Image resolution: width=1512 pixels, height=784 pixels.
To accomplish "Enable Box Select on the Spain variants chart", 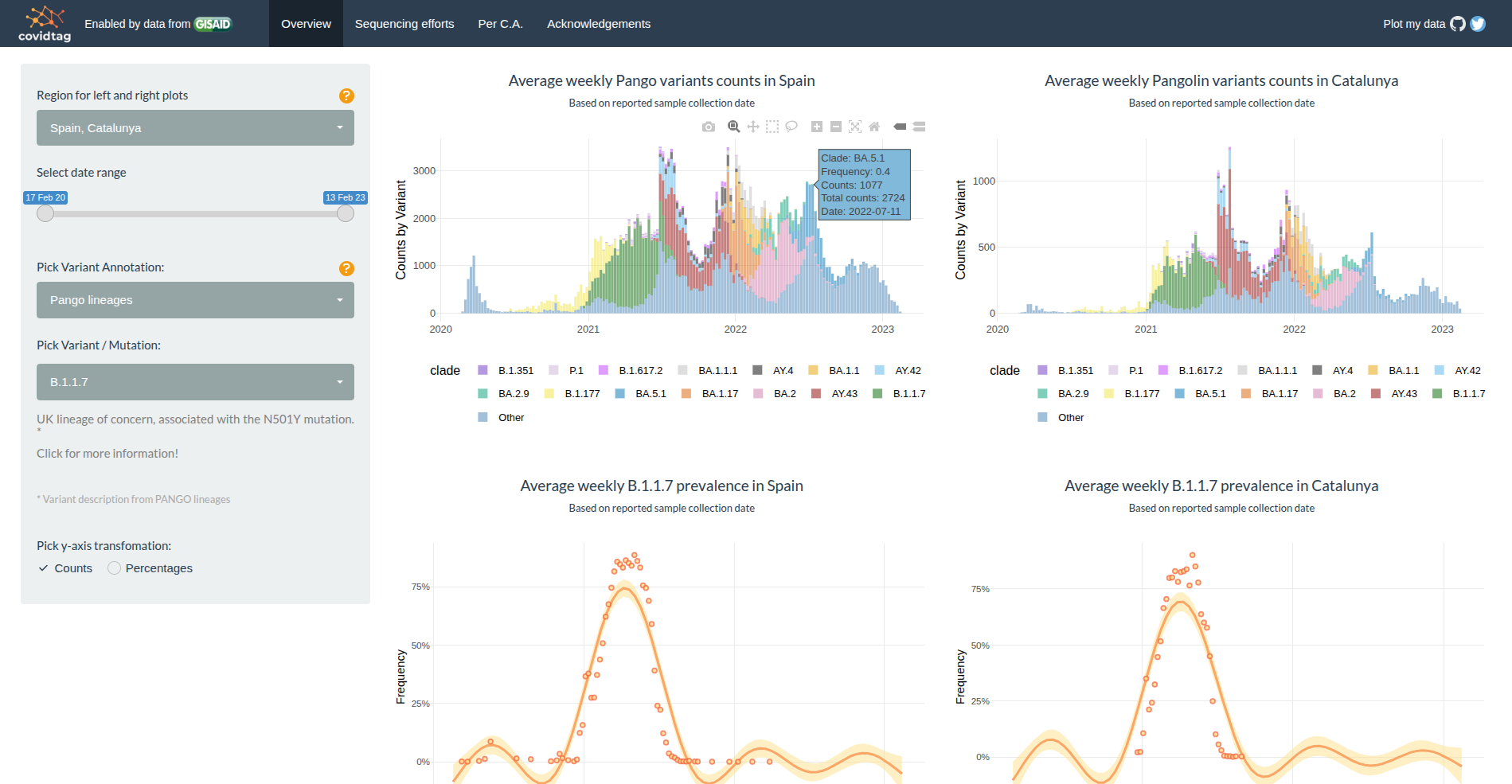I will [x=772, y=126].
